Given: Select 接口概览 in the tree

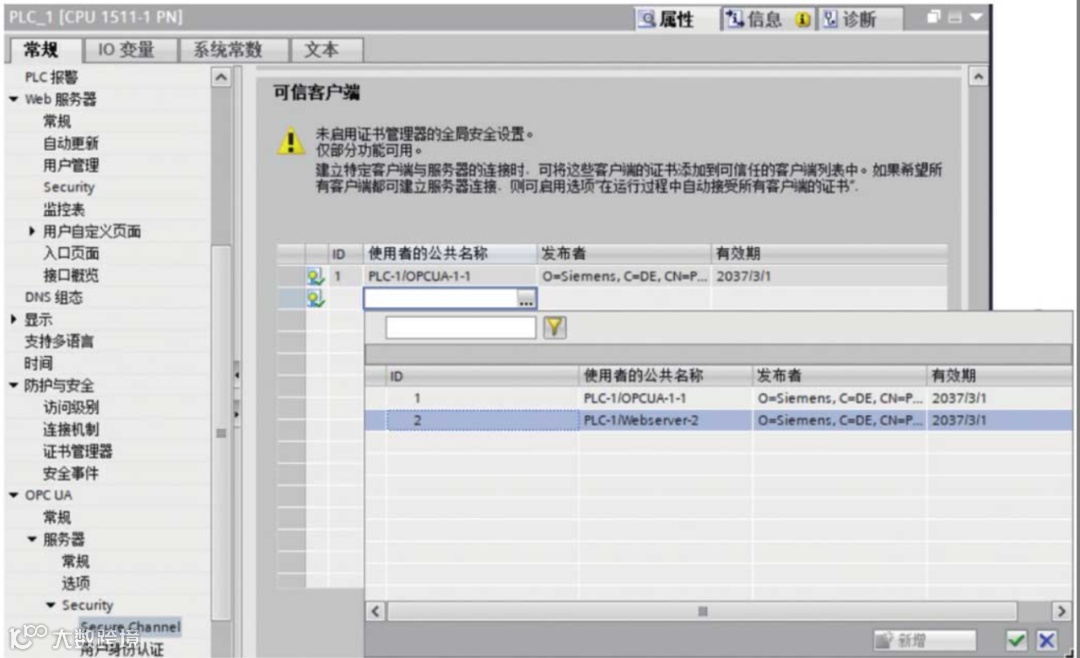Looking at the screenshot, I should click(x=71, y=276).
